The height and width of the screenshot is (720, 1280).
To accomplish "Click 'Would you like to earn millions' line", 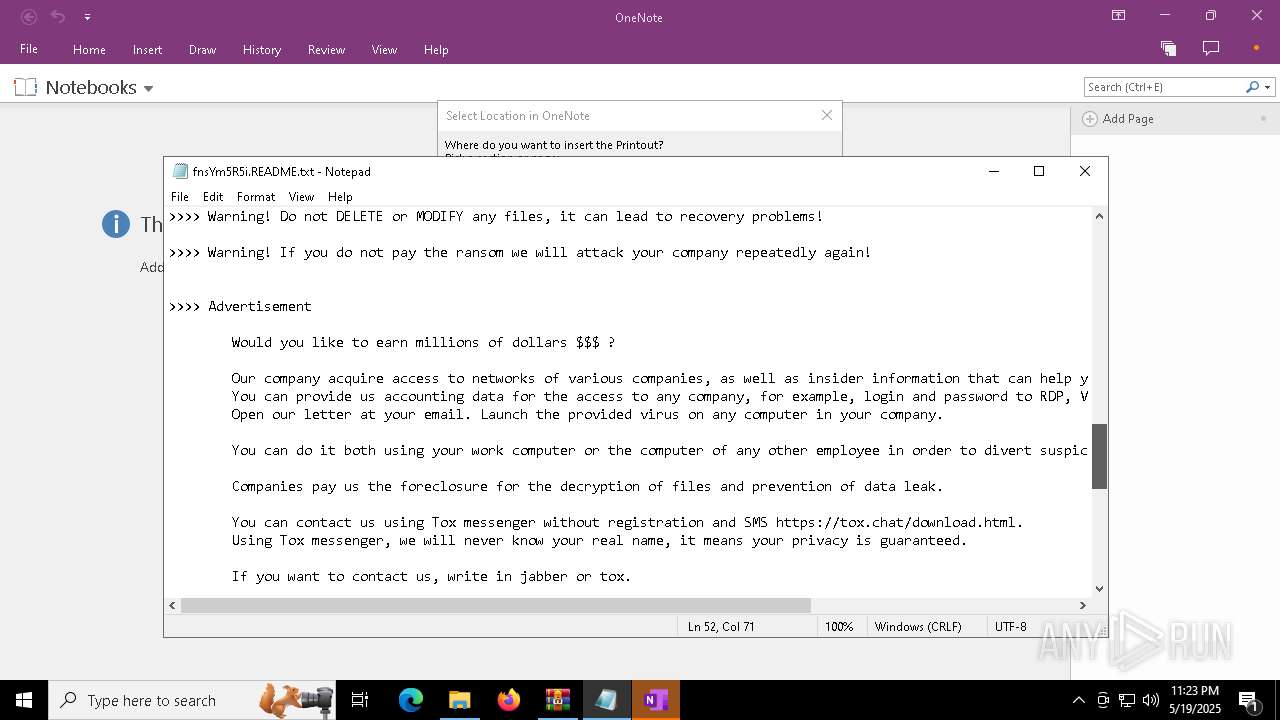I will [x=423, y=342].
